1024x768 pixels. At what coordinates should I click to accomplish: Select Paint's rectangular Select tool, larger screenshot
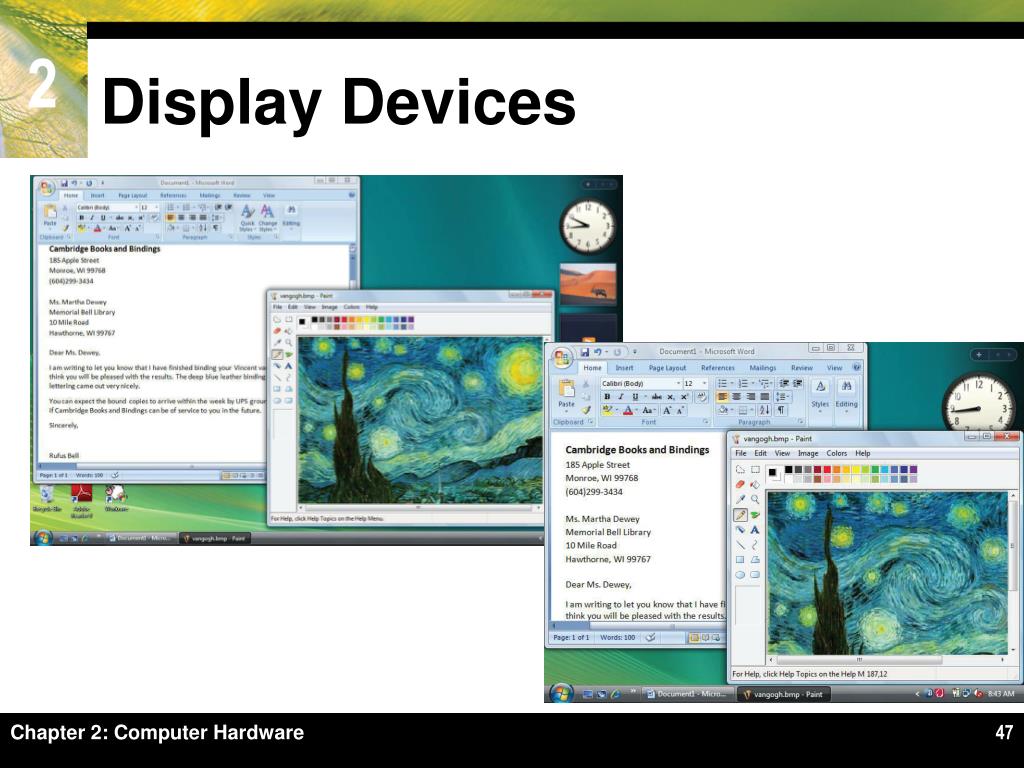(x=755, y=469)
